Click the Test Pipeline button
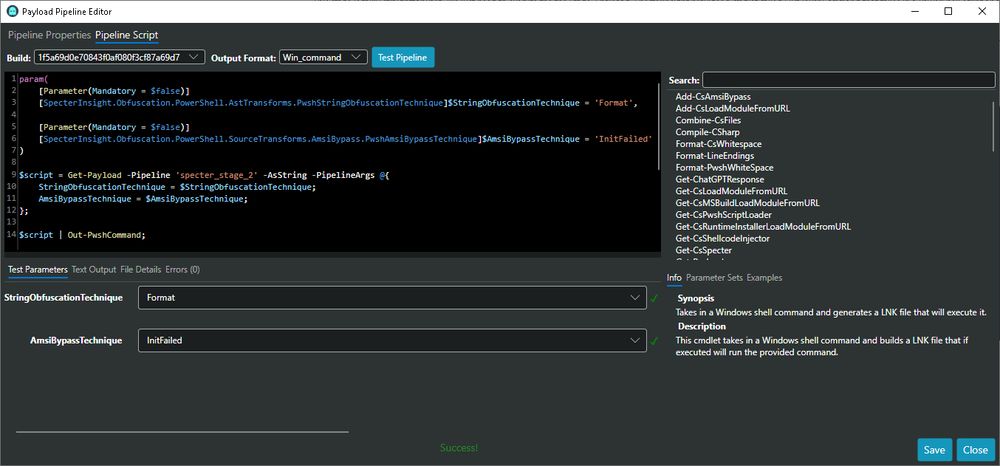 tap(403, 57)
